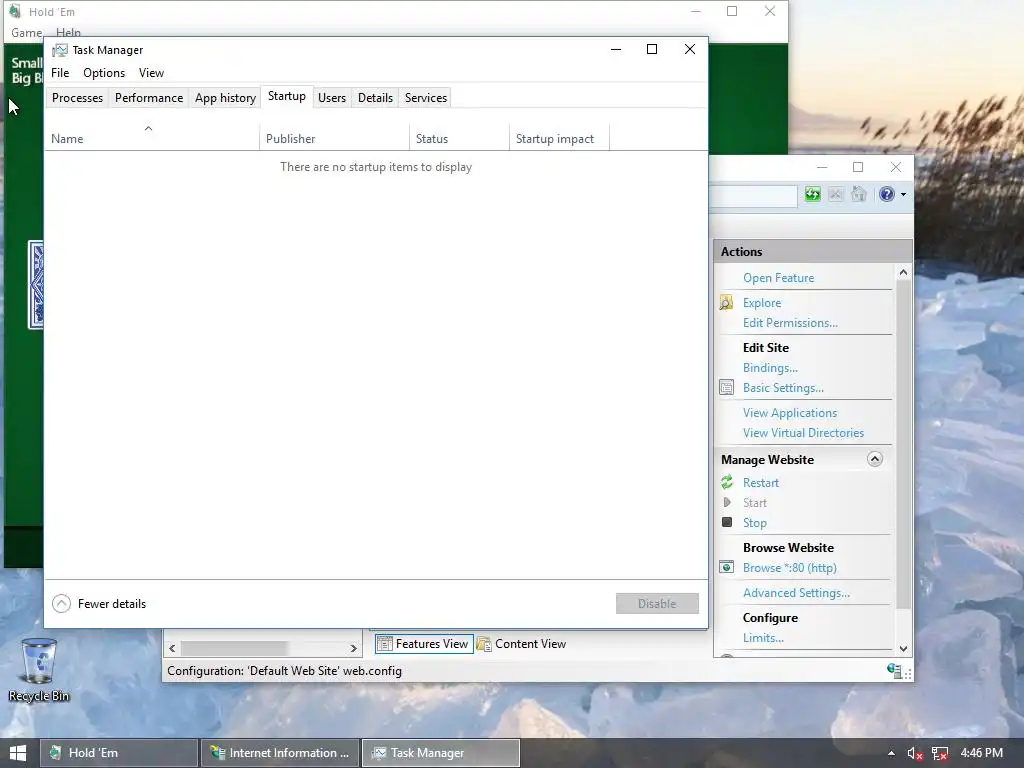This screenshot has width=1024, height=768.
Task: Click the IIS stop loading icon
Action: [835, 194]
